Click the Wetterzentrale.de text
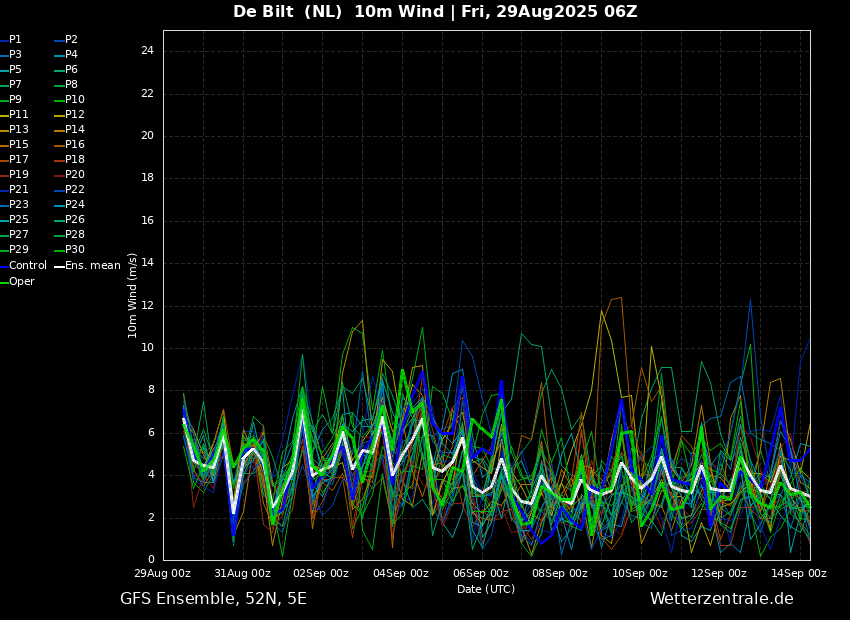Image resolution: width=850 pixels, height=620 pixels. 722,599
